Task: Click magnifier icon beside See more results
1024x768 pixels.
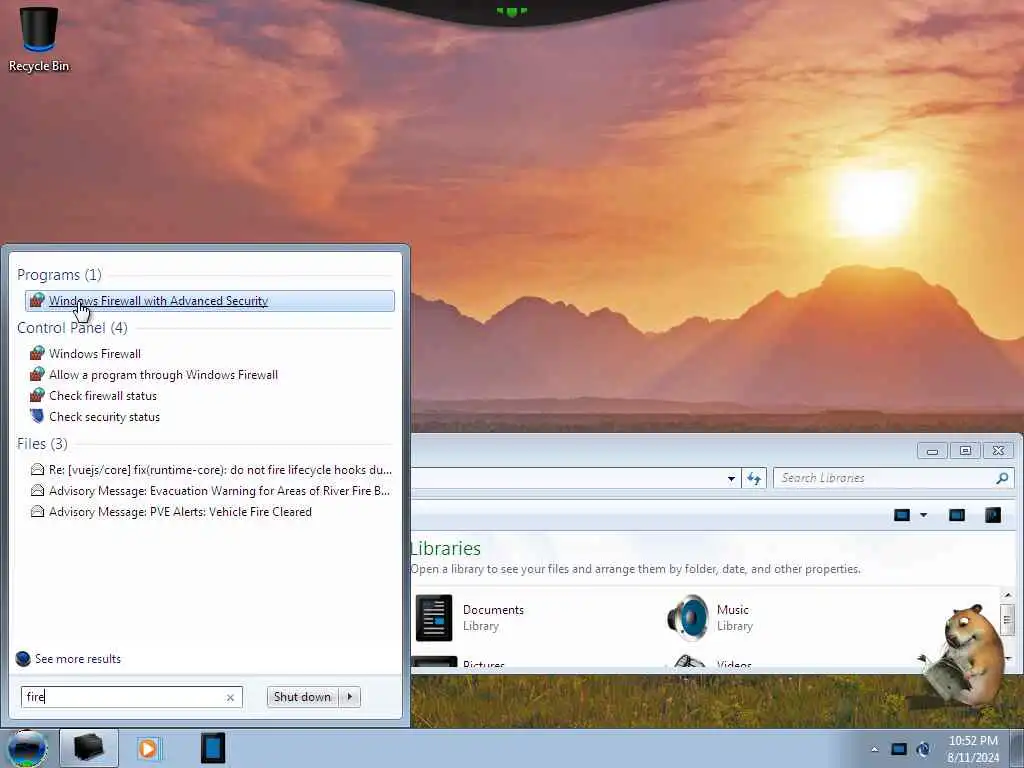Action: click(x=23, y=658)
